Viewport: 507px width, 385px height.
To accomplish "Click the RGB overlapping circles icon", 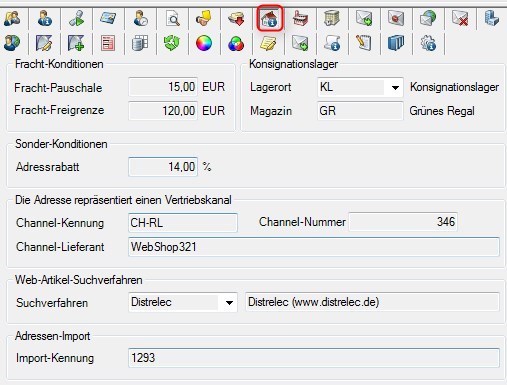I will click(x=236, y=43).
